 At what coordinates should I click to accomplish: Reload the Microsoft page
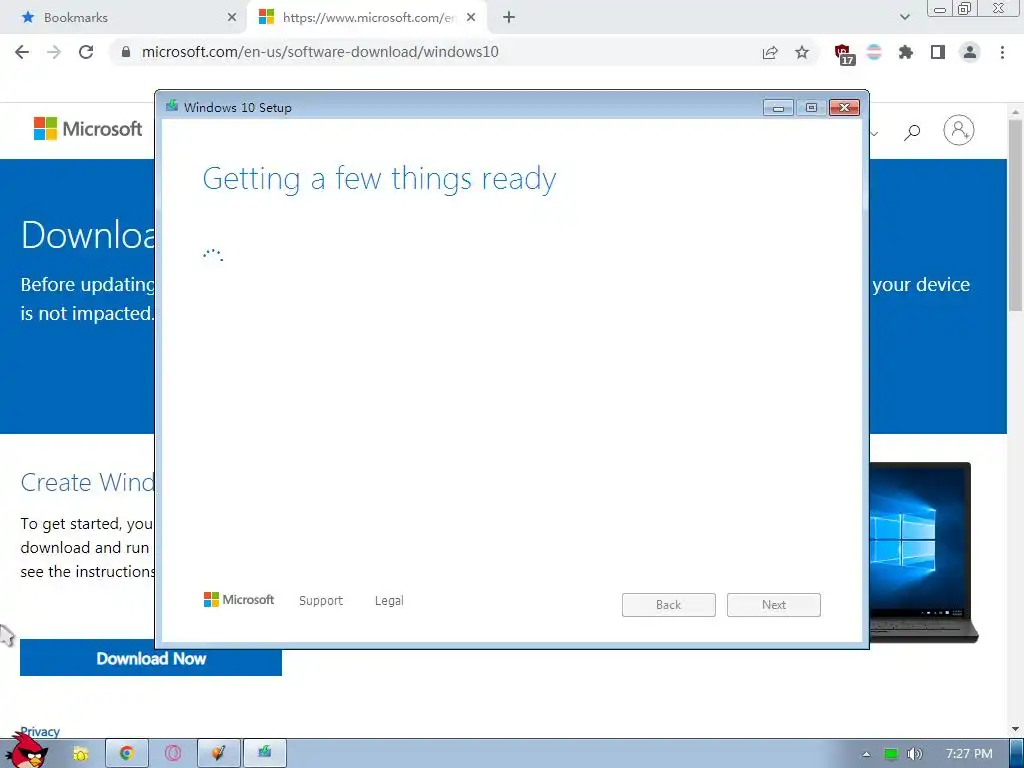click(86, 52)
